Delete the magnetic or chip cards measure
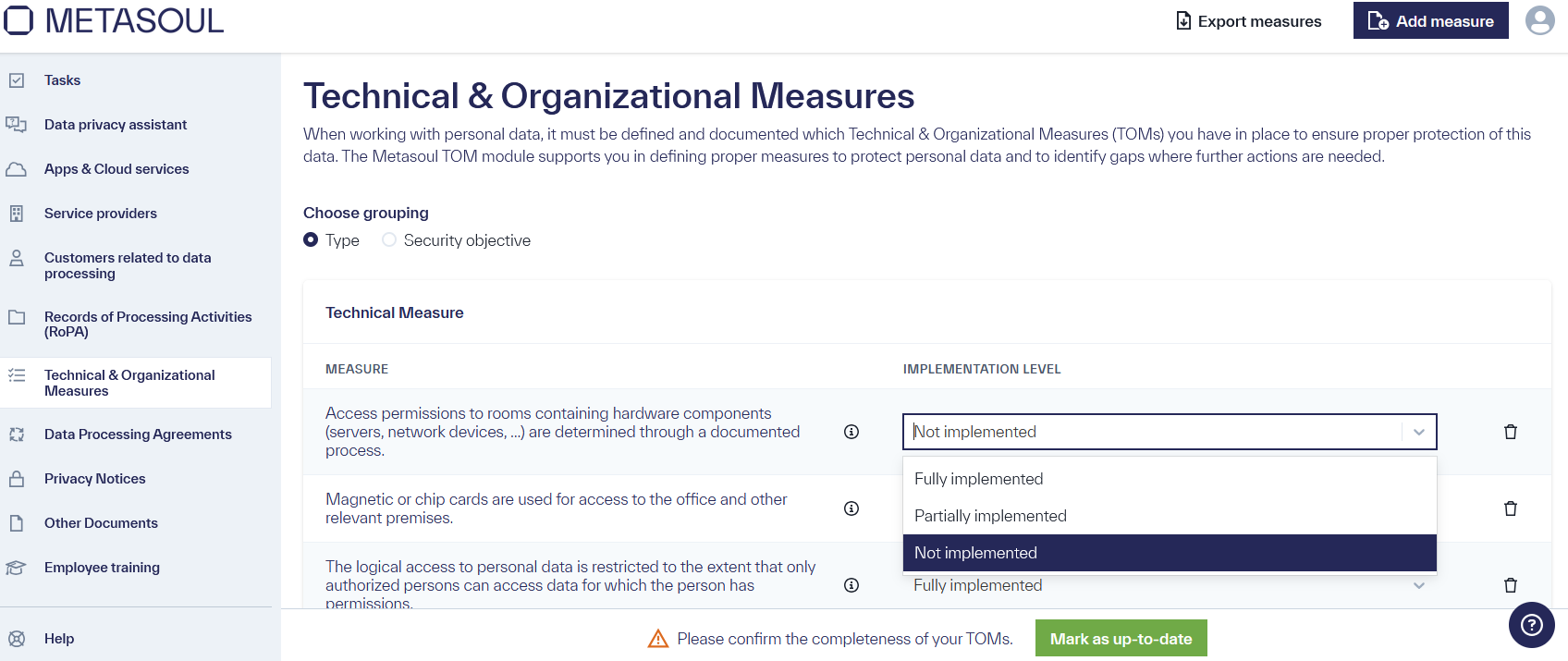 click(1511, 508)
